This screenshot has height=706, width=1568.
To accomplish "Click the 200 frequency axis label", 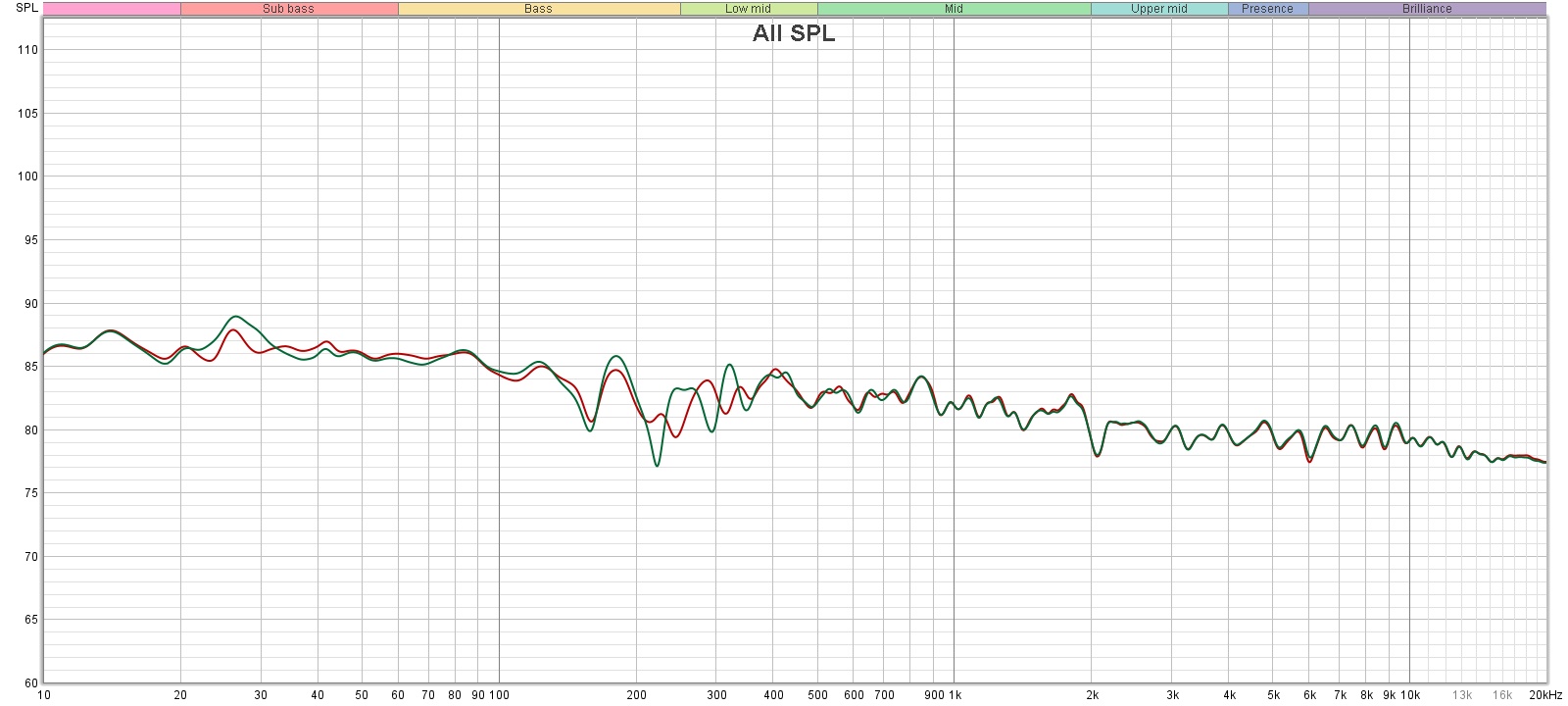I will pyautogui.click(x=636, y=695).
